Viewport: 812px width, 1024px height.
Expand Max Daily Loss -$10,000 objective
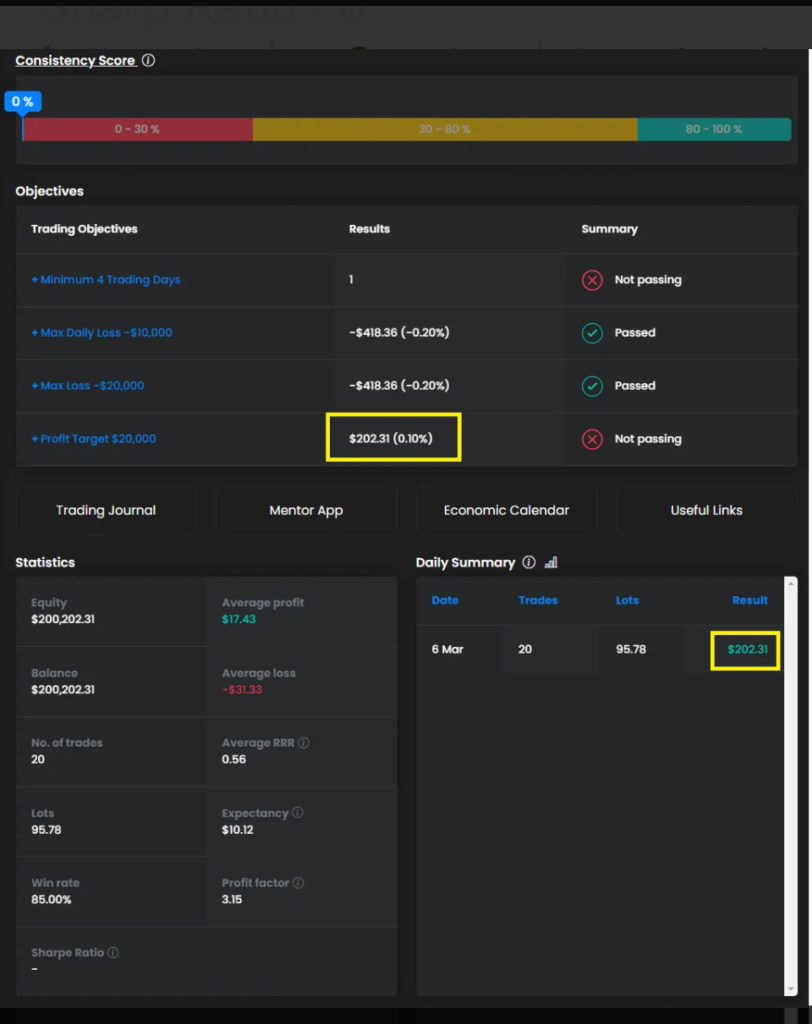pos(102,333)
